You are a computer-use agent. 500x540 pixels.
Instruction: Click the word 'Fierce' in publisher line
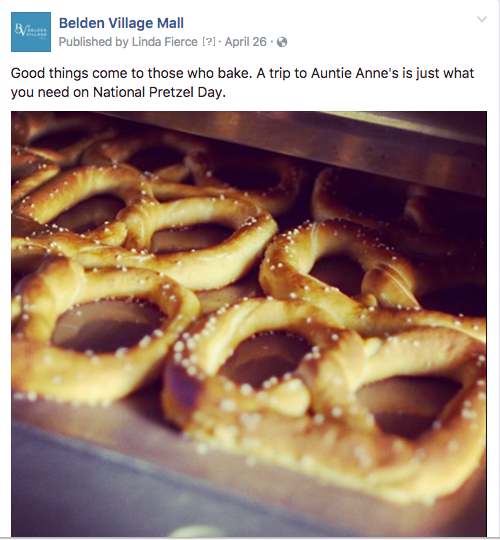[181, 42]
